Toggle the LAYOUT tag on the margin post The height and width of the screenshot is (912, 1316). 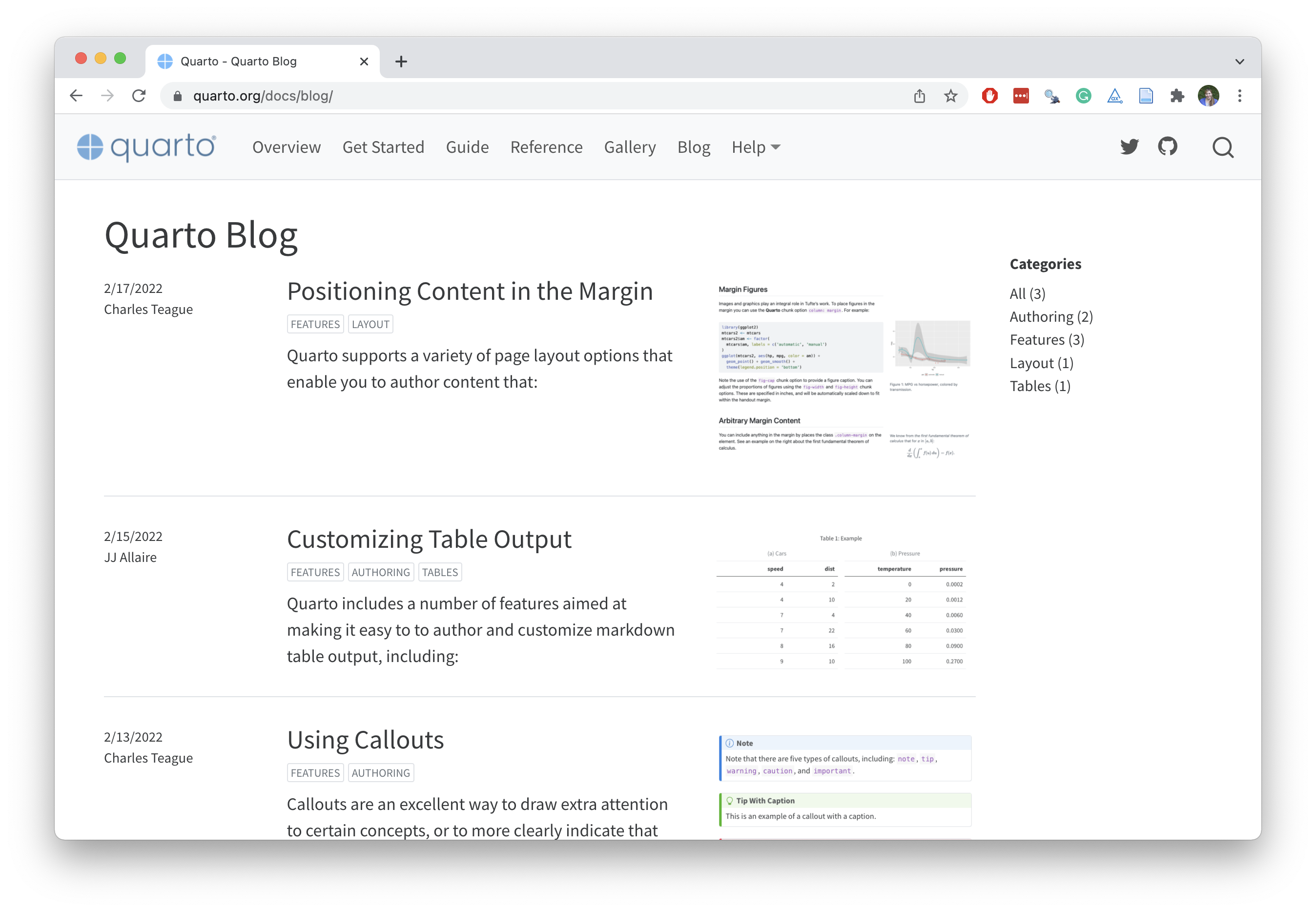point(370,323)
